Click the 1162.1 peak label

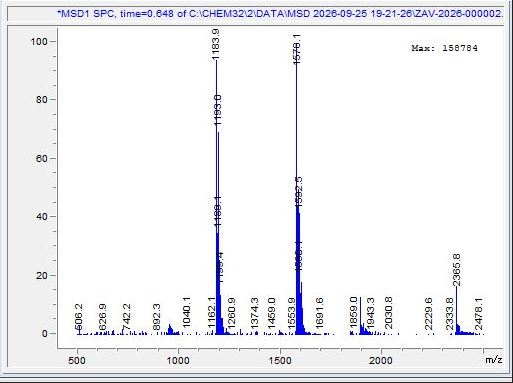coord(211,313)
